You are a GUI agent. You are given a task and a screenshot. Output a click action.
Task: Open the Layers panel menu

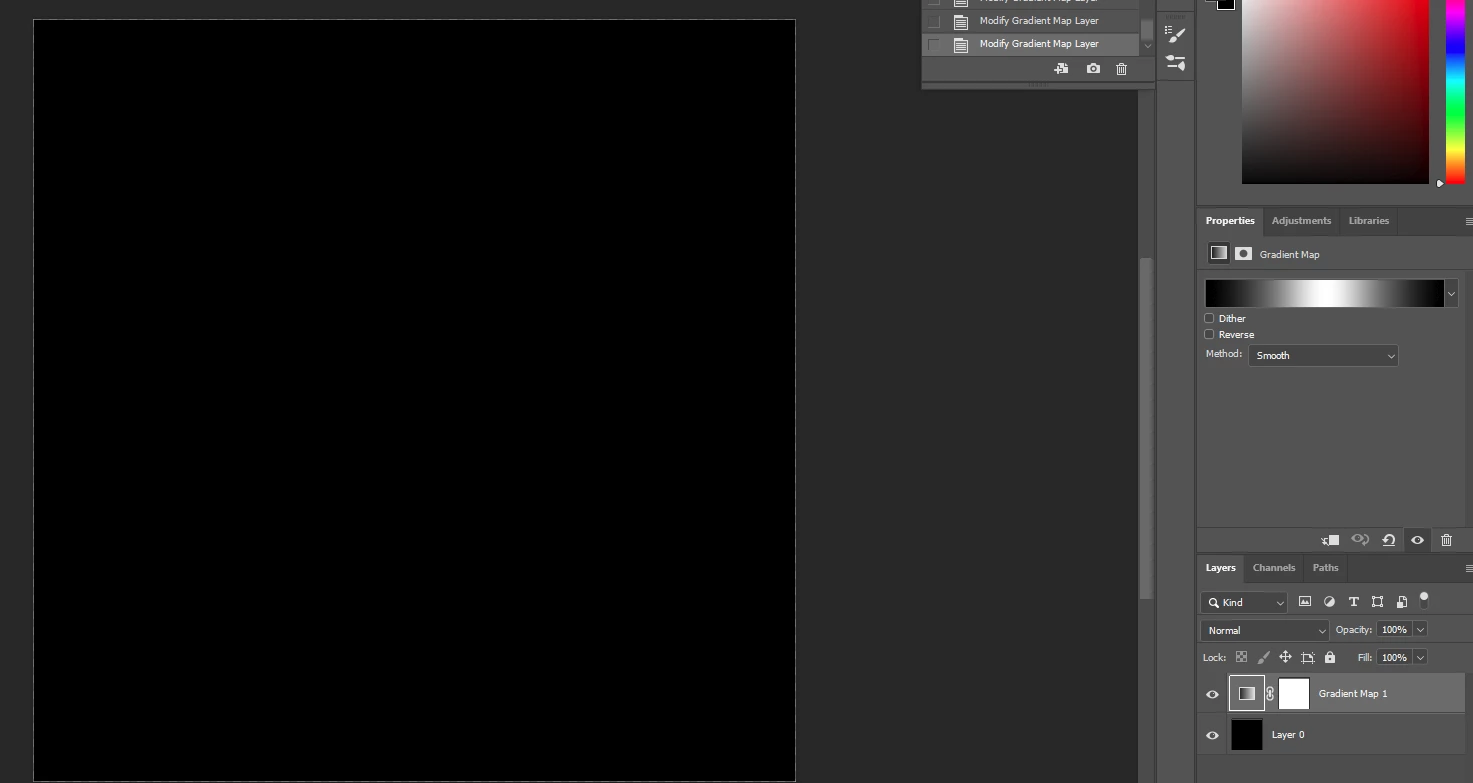[1468, 568]
